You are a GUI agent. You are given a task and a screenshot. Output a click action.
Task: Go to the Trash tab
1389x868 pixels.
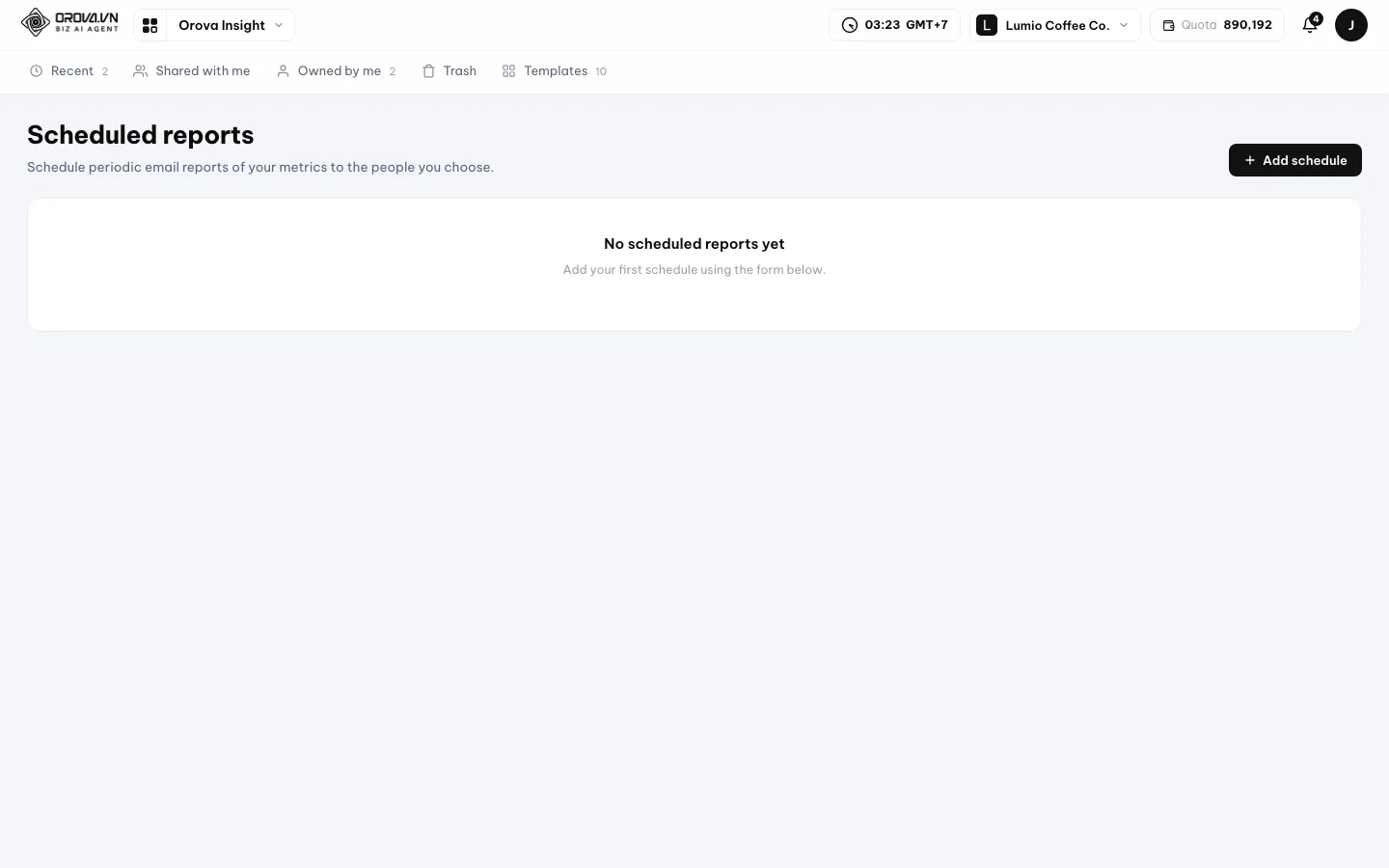[x=449, y=71]
